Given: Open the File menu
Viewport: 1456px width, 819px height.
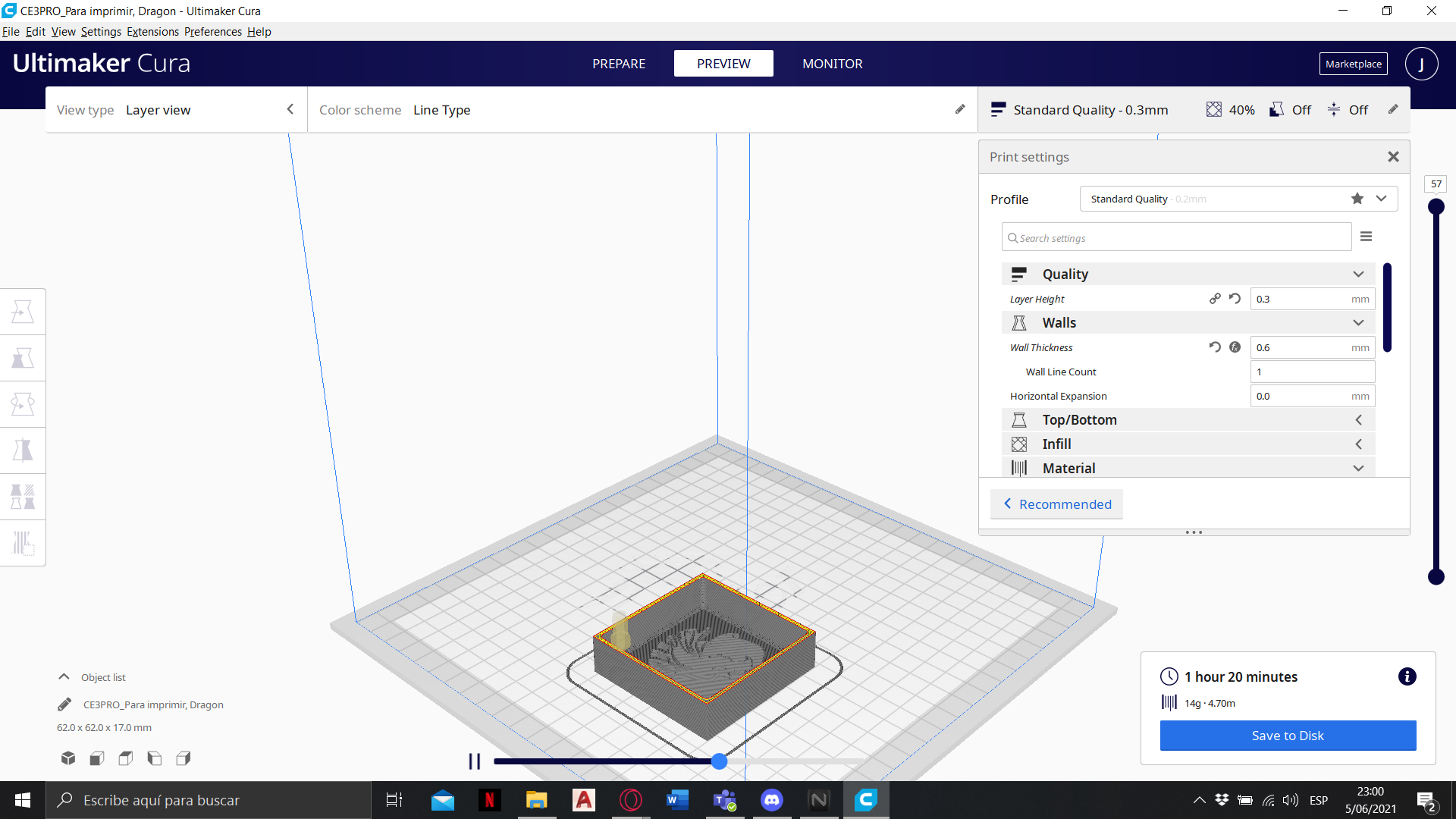Looking at the screenshot, I should pos(11,32).
